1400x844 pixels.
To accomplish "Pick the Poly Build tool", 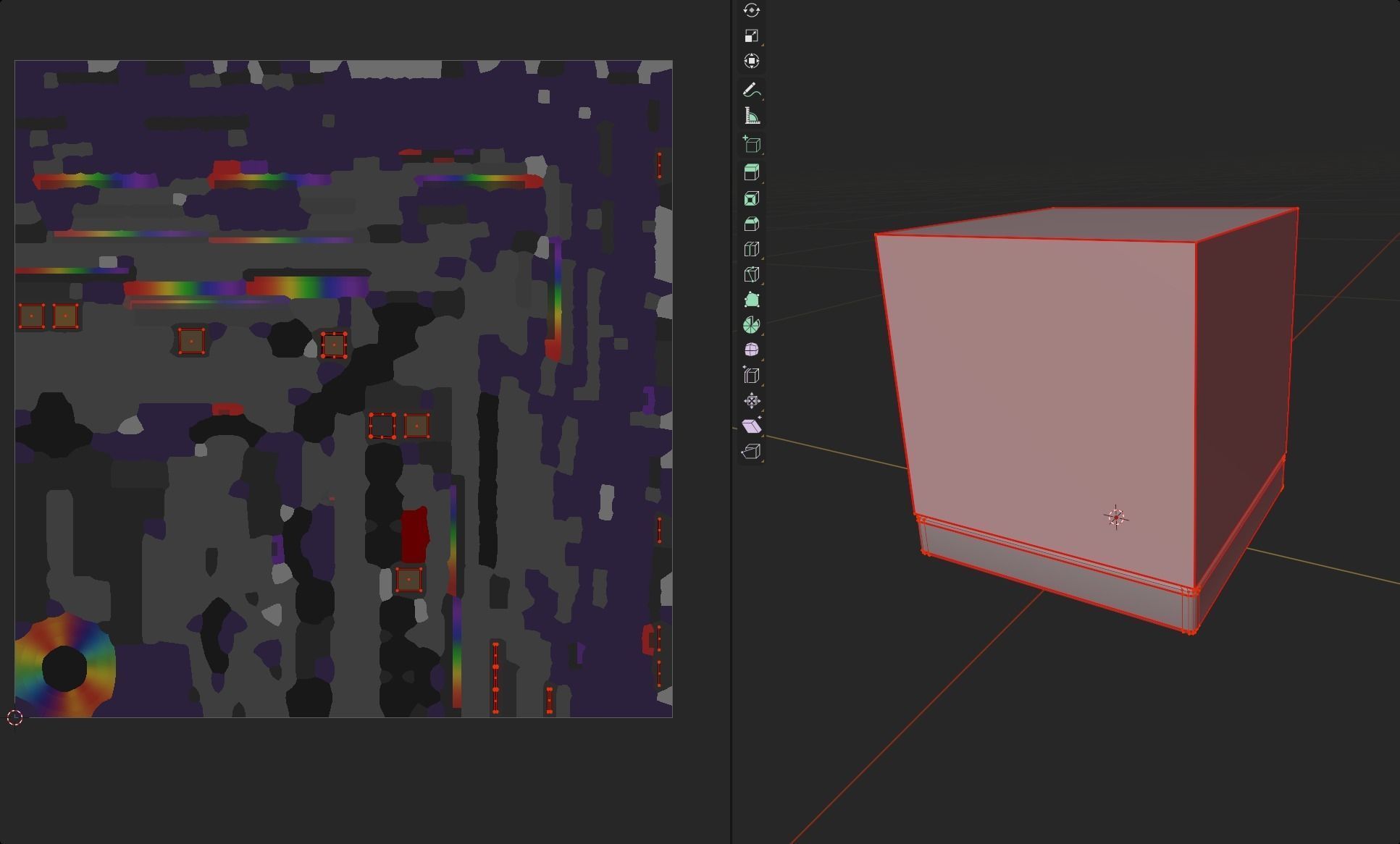I will pyautogui.click(x=751, y=300).
